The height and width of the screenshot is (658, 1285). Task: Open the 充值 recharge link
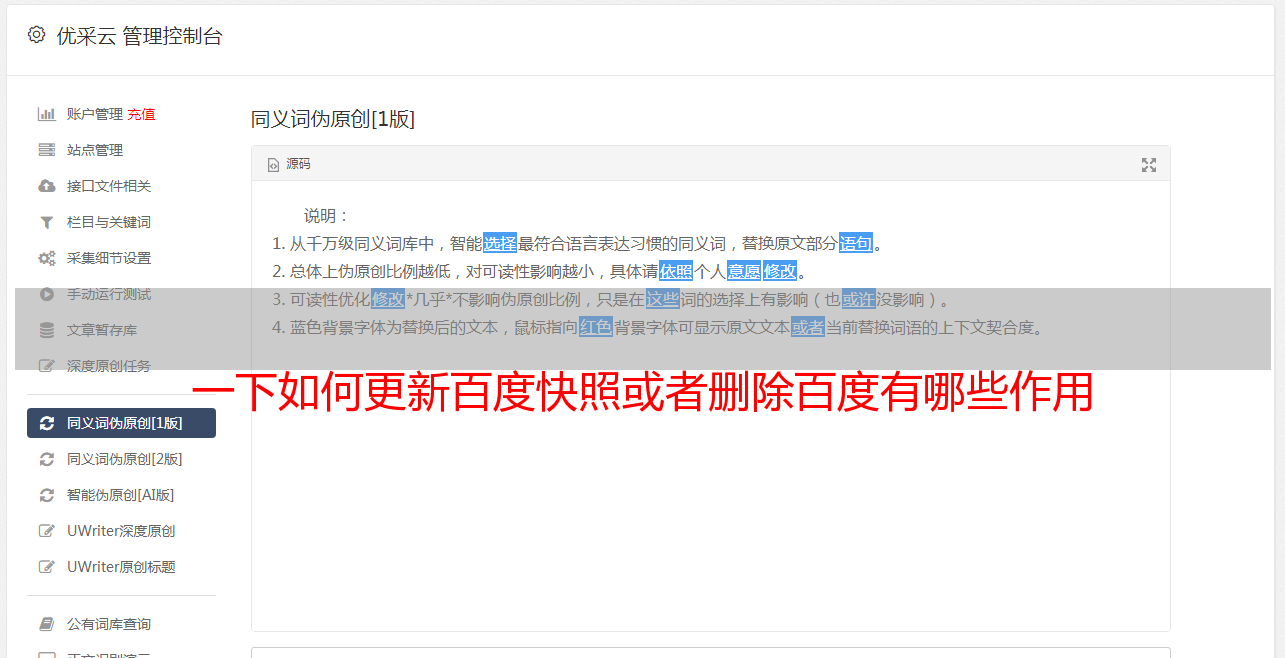click(141, 114)
